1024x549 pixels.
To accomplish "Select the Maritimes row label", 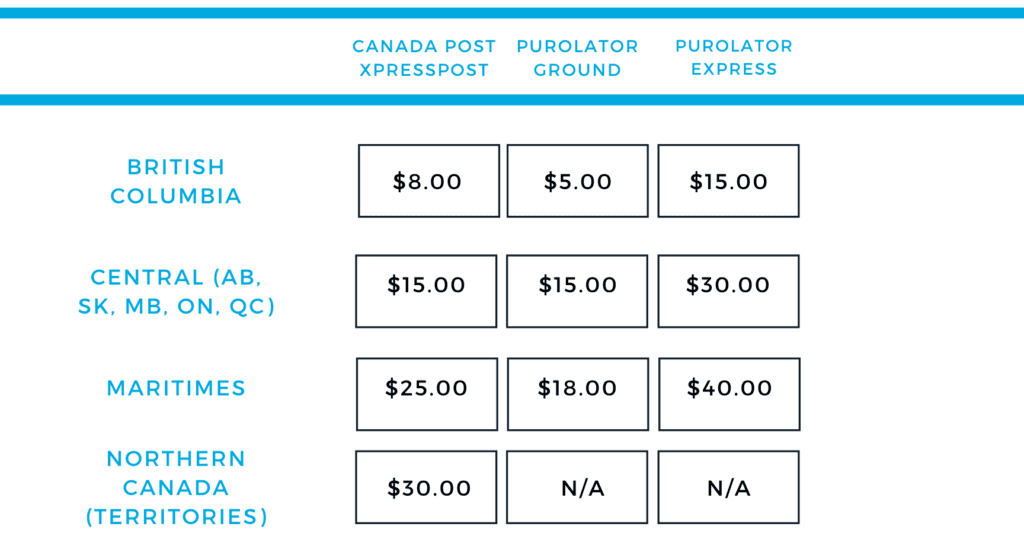I will pyautogui.click(x=176, y=388).
